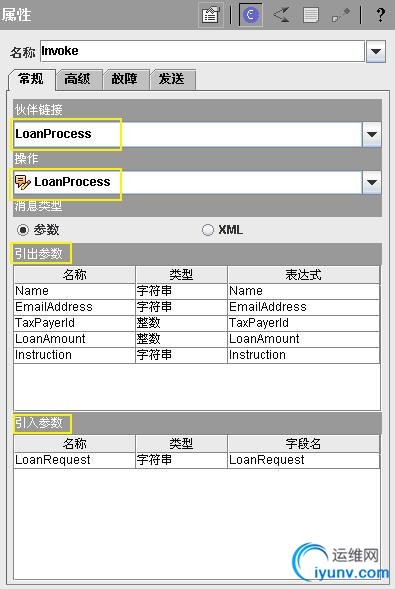This screenshot has height=589, width=395.
Task: Click the 字符串 type cell of Name row
Action: click(x=181, y=291)
